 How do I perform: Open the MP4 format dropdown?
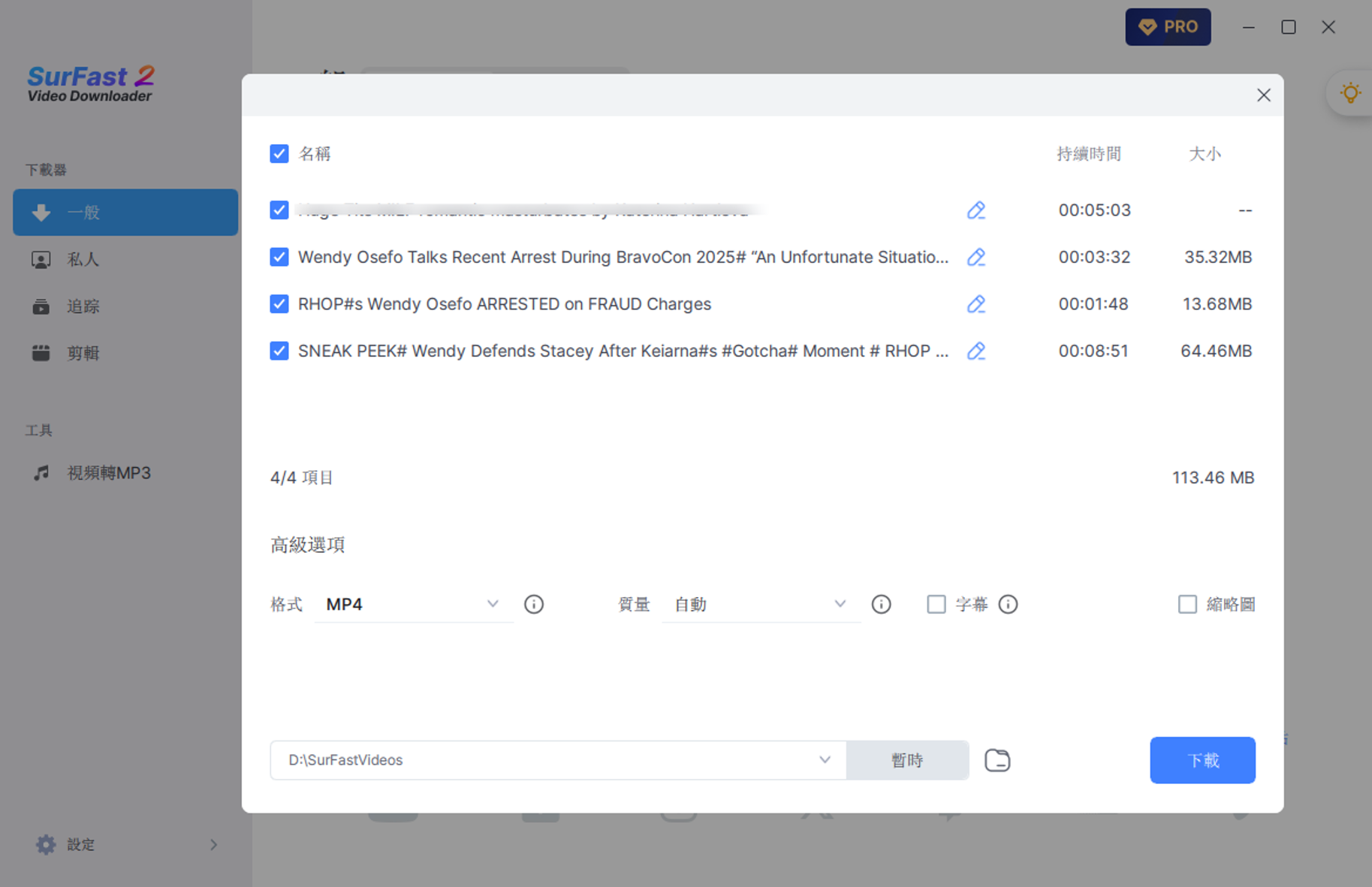(x=413, y=605)
